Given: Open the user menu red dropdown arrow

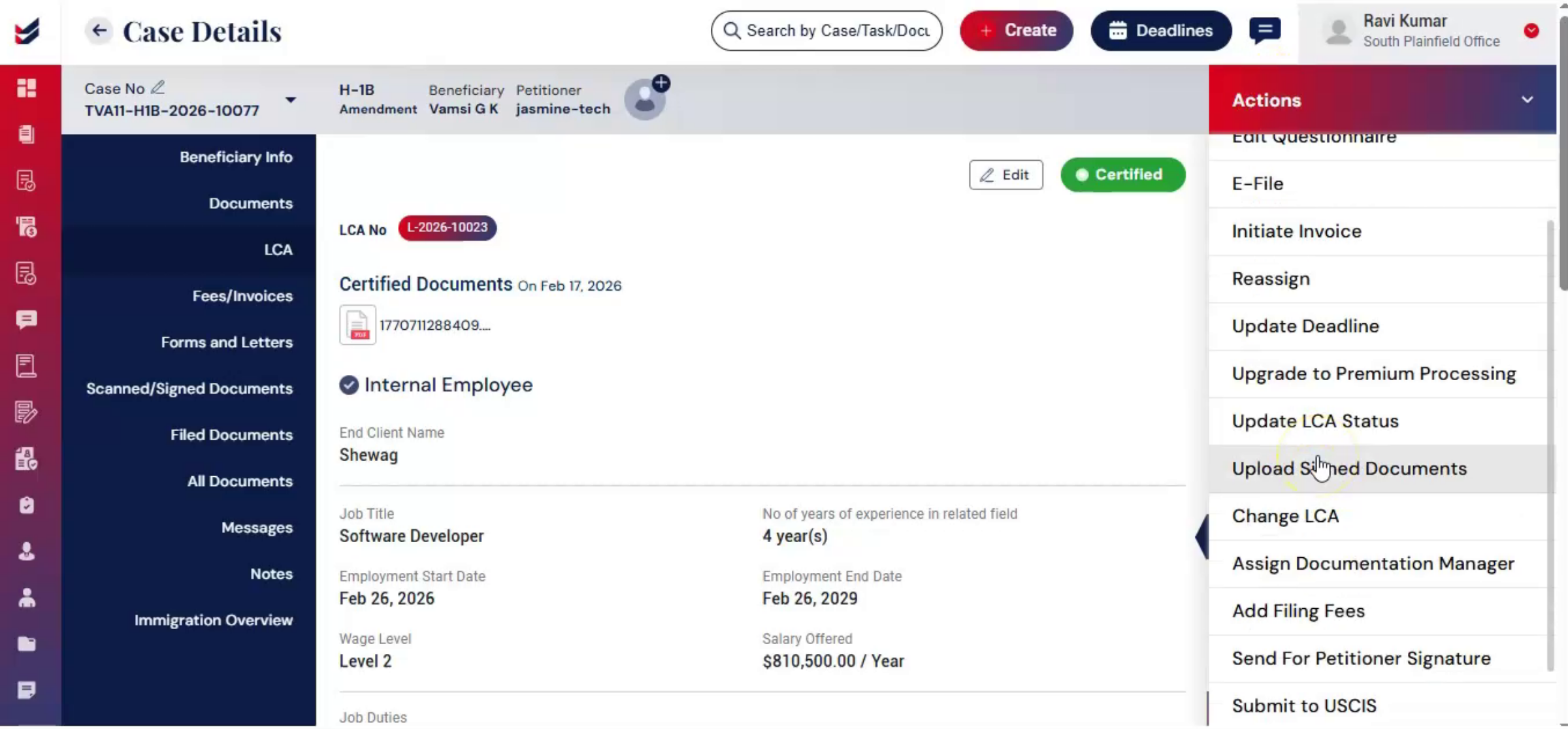Looking at the screenshot, I should 1531,31.
